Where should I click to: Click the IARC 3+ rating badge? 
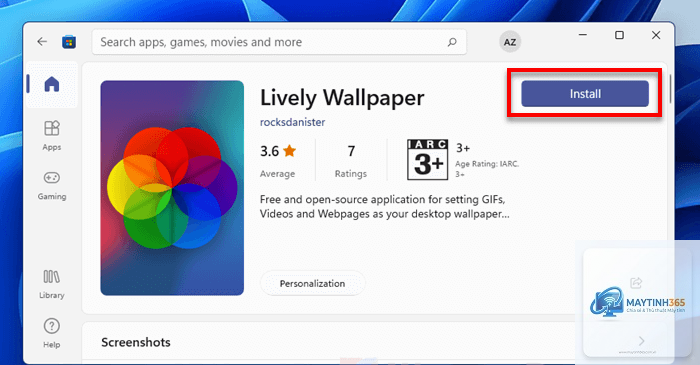pyautogui.click(x=427, y=159)
